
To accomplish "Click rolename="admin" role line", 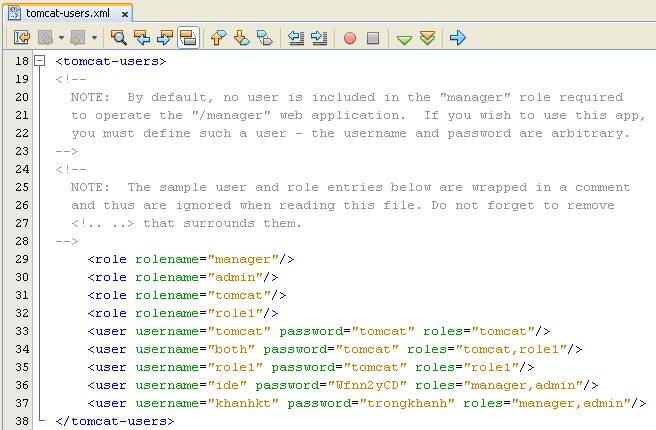I will point(183,277).
